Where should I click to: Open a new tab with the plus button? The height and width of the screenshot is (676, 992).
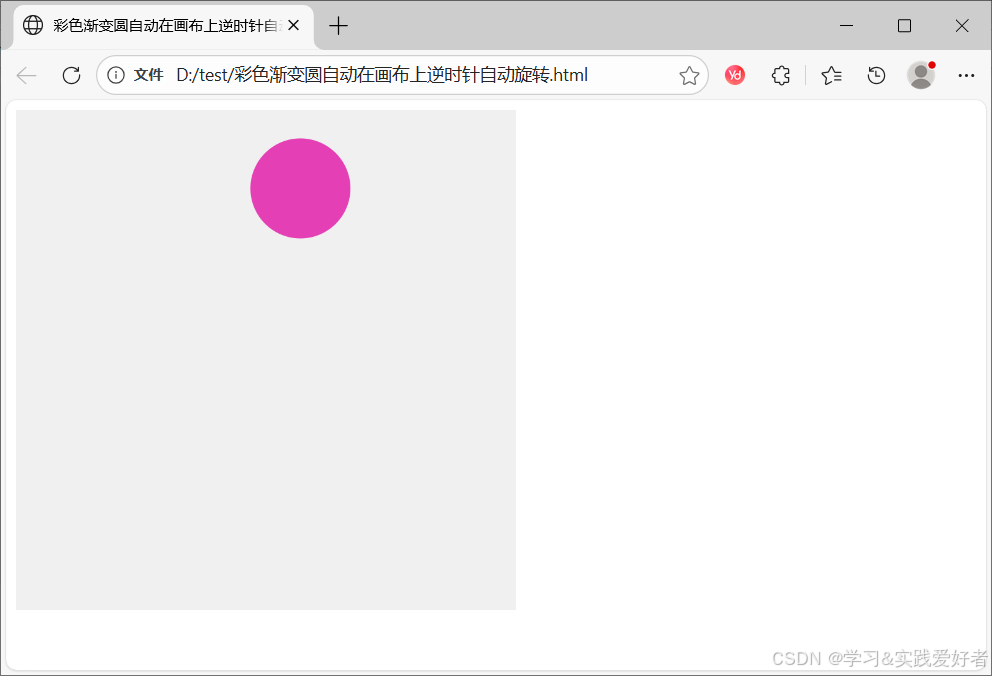click(x=338, y=26)
